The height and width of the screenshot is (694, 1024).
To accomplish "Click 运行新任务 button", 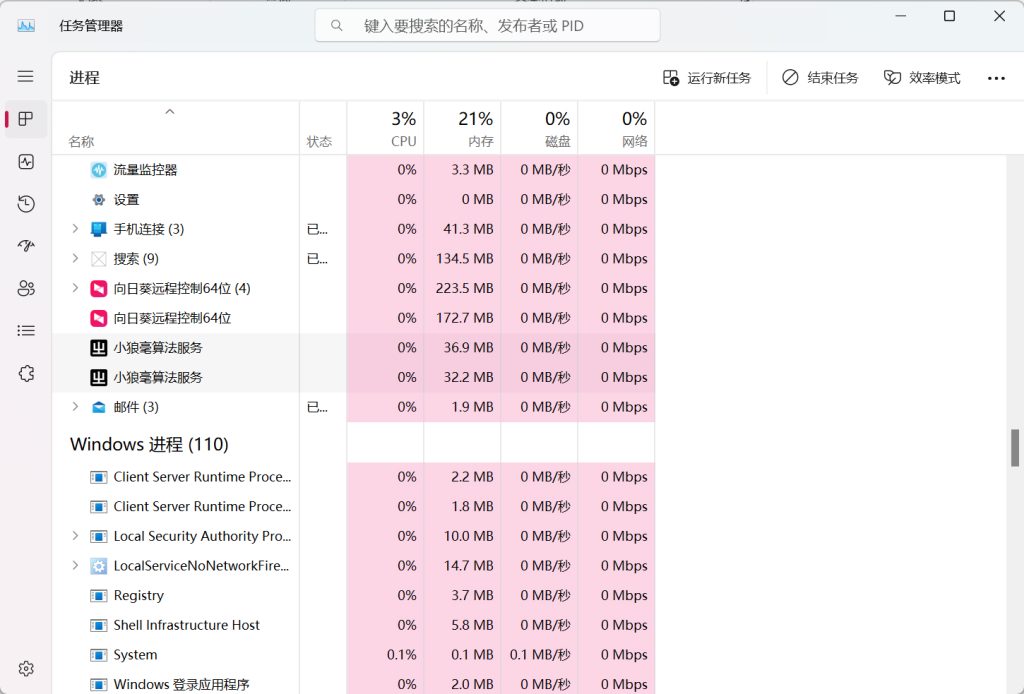I will coord(707,78).
